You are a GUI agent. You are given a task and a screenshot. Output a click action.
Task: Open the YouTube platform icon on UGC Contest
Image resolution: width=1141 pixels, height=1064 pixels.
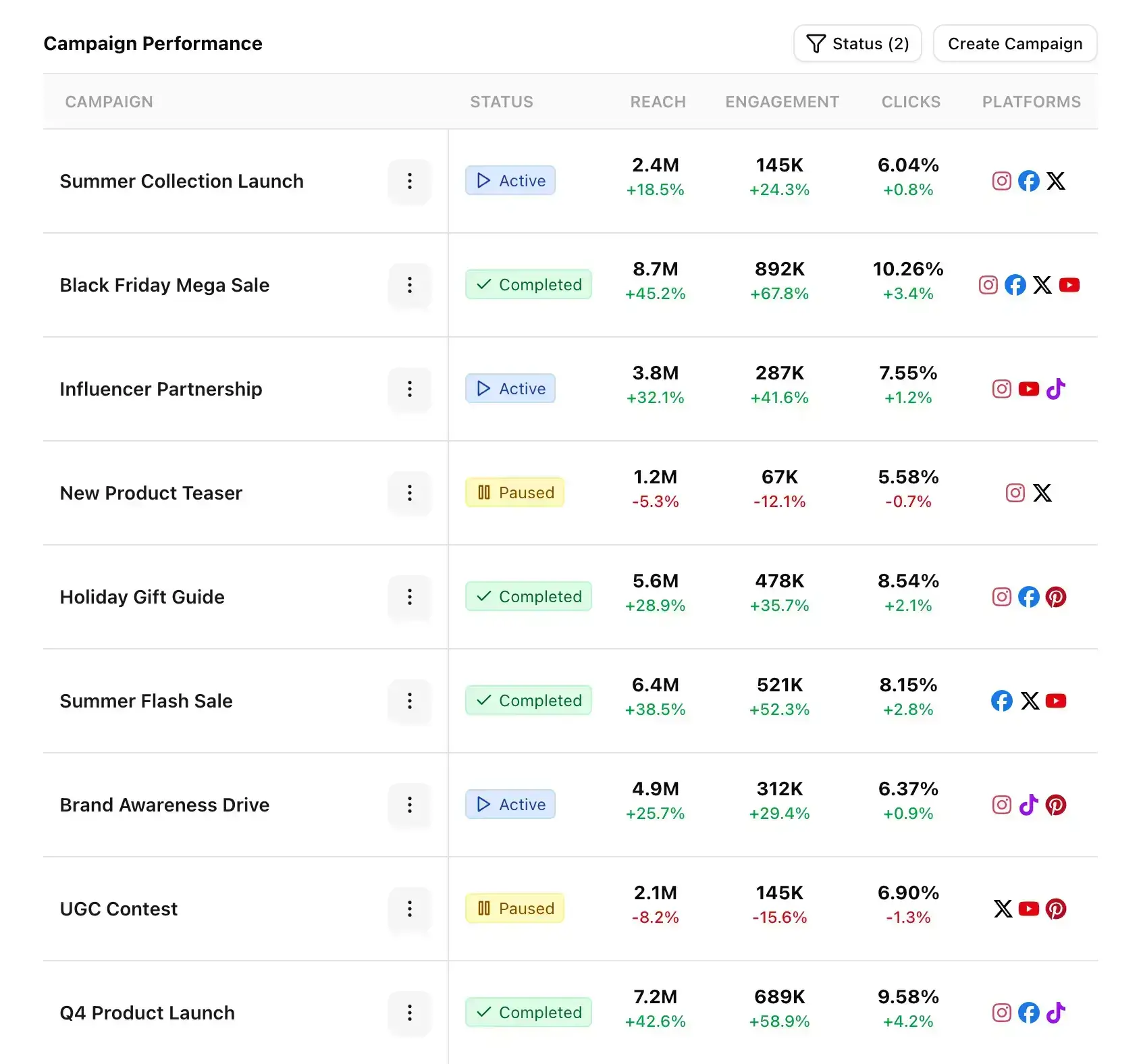pyautogui.click(x=1030, y=908)
